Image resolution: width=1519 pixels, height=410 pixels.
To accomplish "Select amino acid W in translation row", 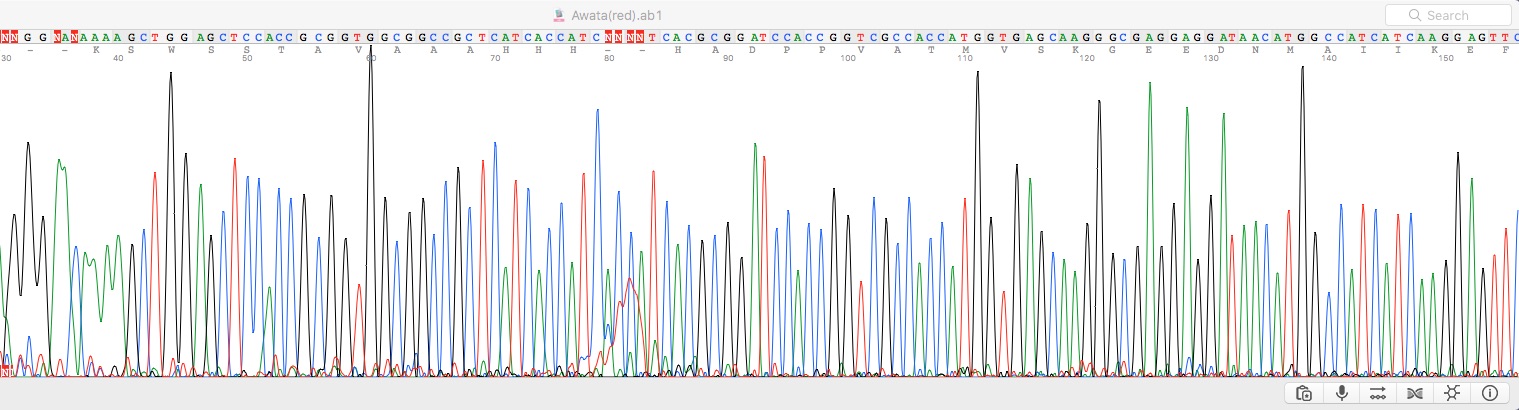I will click(171, 49).
